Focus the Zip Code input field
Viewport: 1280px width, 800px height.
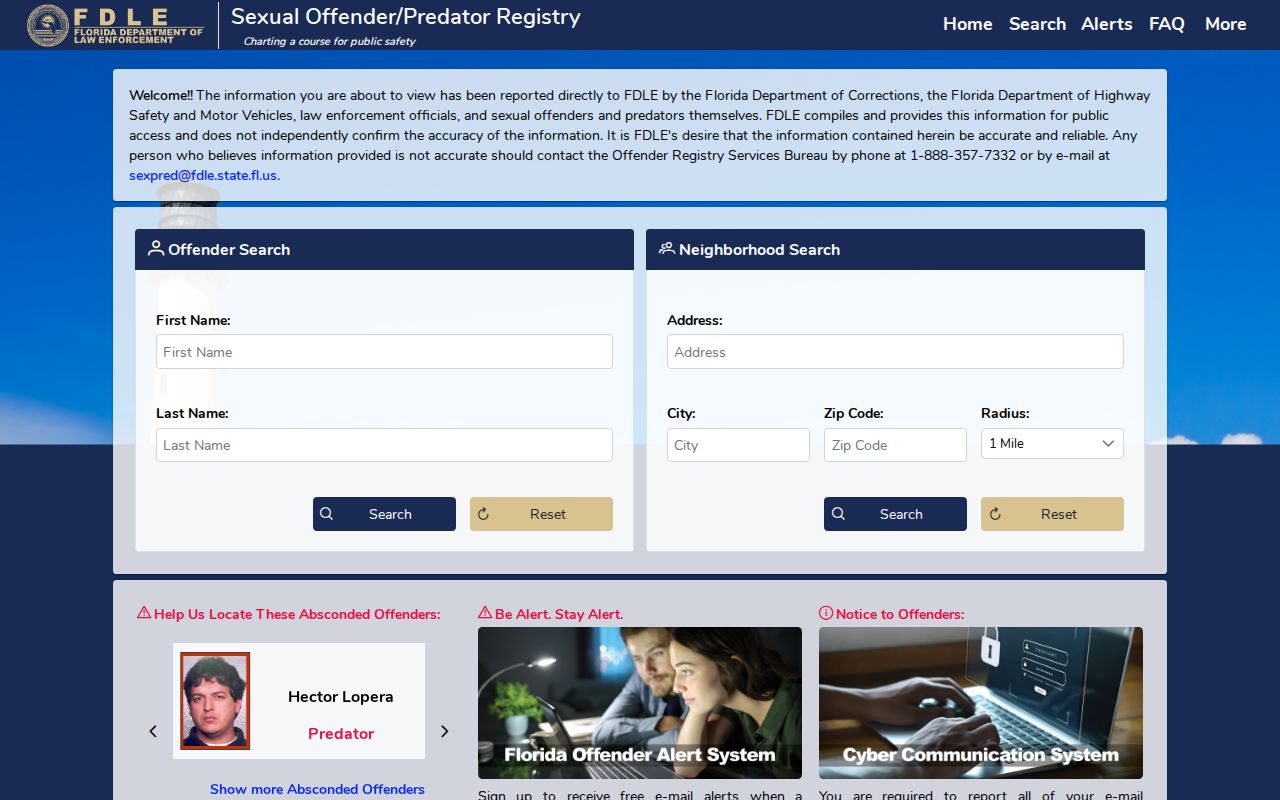click(x=895, y=445)
